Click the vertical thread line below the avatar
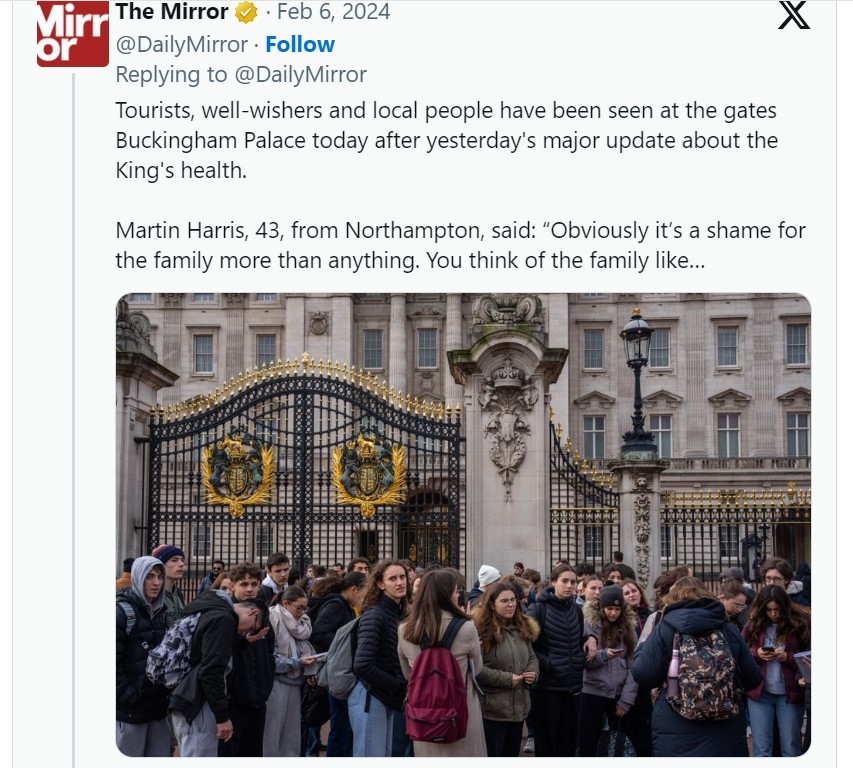This screenshot has width=853, height=768. (73, 419)
